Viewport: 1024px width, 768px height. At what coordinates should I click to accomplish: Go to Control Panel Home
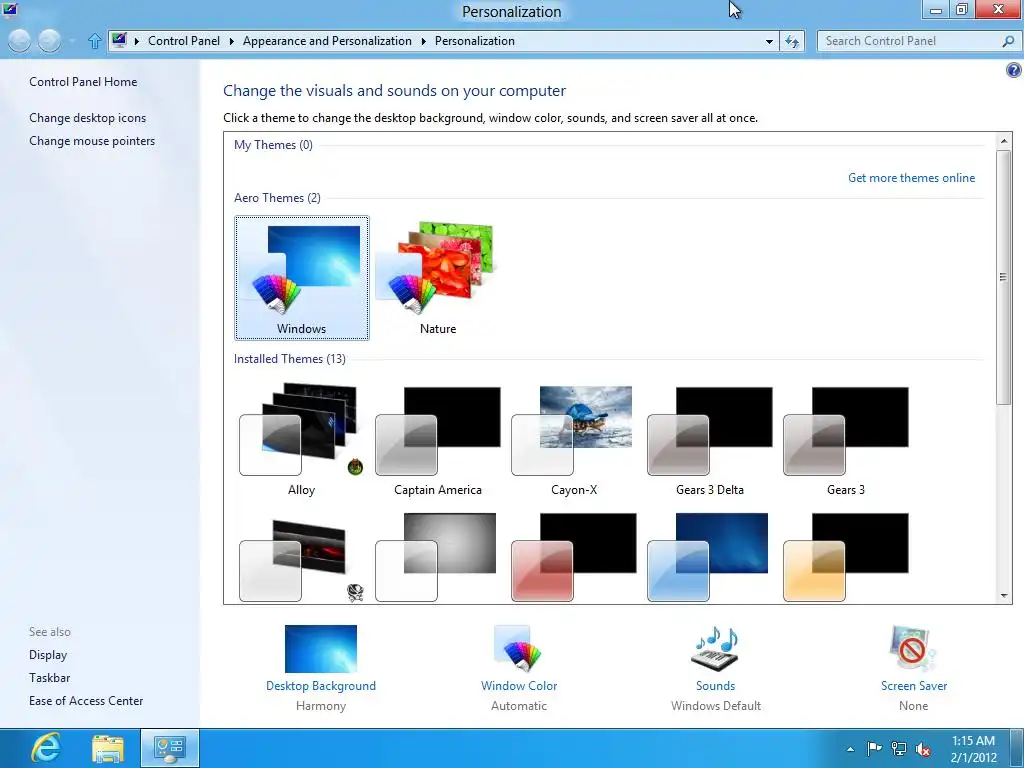83,82
